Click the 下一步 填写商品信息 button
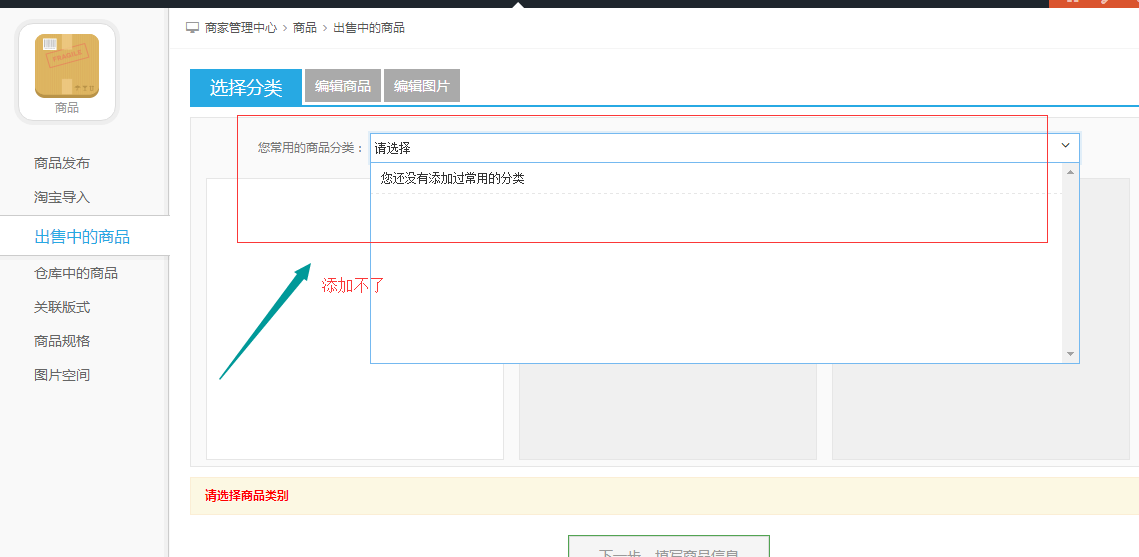Screen dimensions: 1139x557 tap(668, 546)
